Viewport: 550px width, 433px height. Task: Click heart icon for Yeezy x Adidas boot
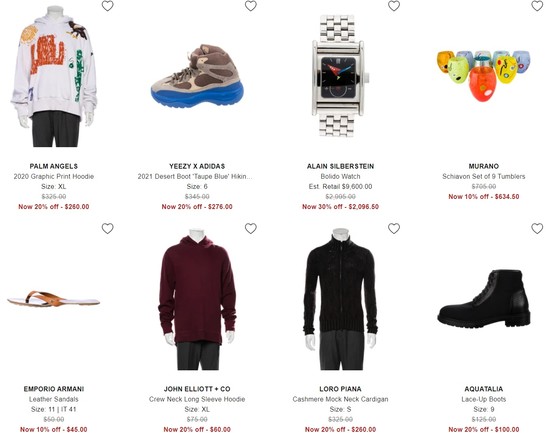tap(251, 6)
